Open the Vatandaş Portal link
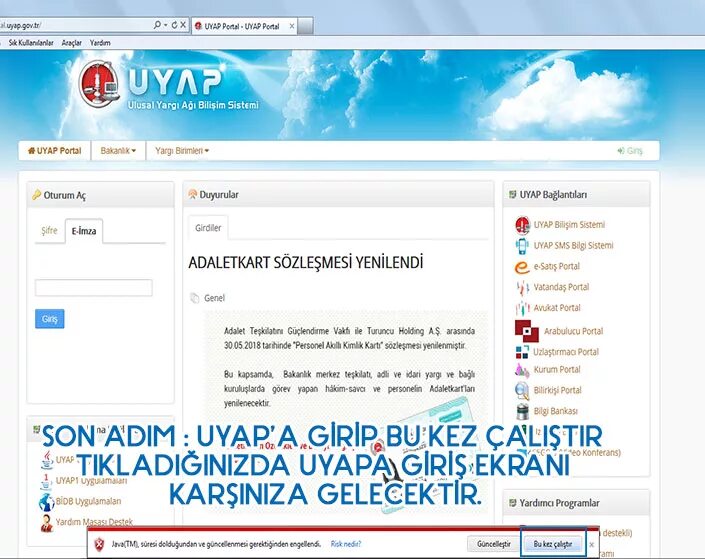This screenshot has width=705, height=559. coord(561,286)
